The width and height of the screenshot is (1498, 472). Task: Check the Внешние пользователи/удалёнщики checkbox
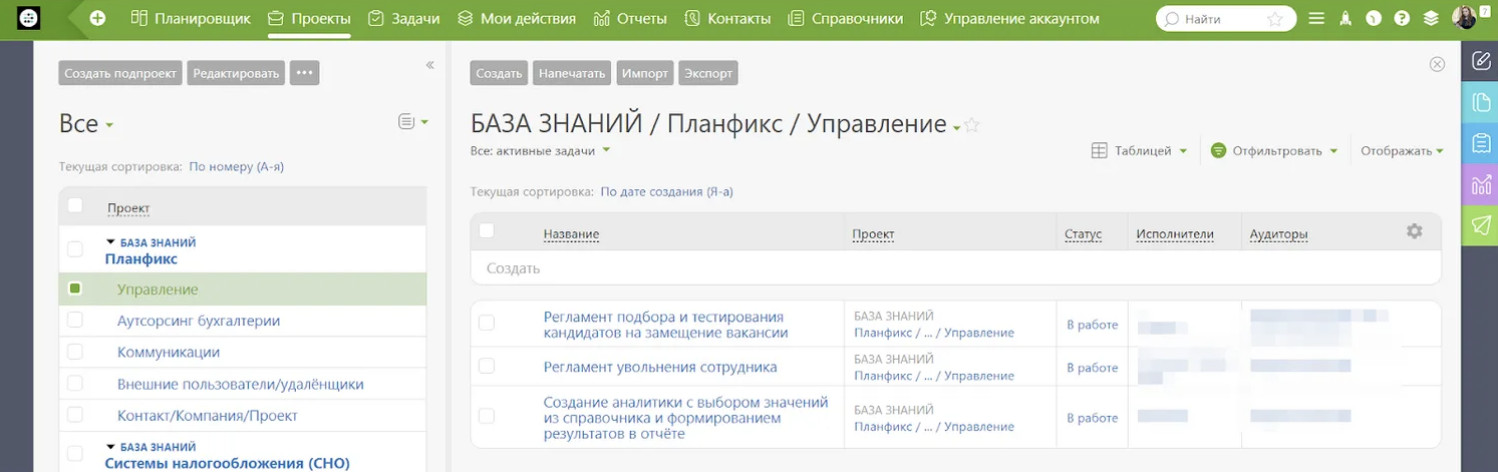75,383
